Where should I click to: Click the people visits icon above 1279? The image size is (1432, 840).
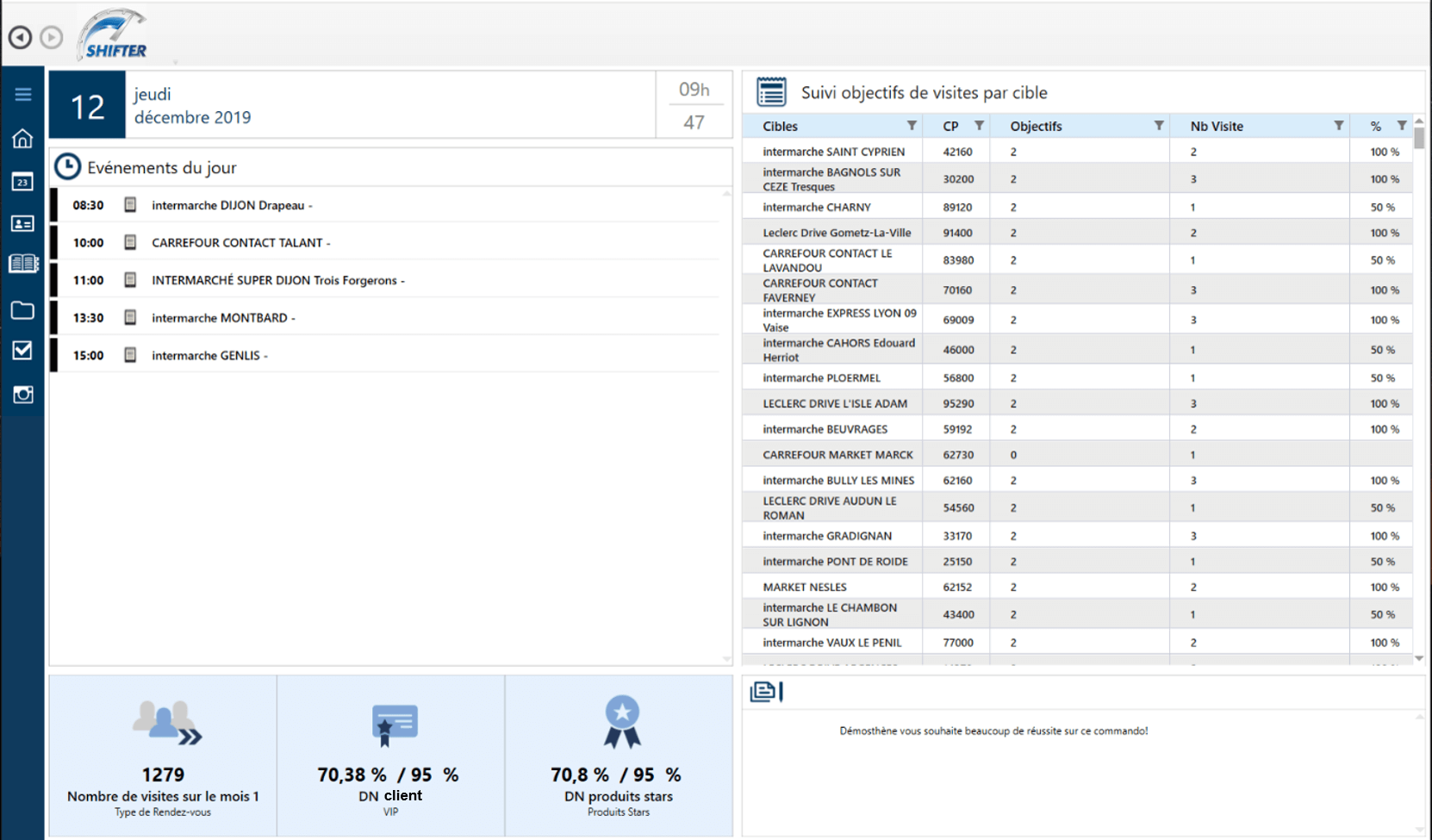[x=167, y=723]
